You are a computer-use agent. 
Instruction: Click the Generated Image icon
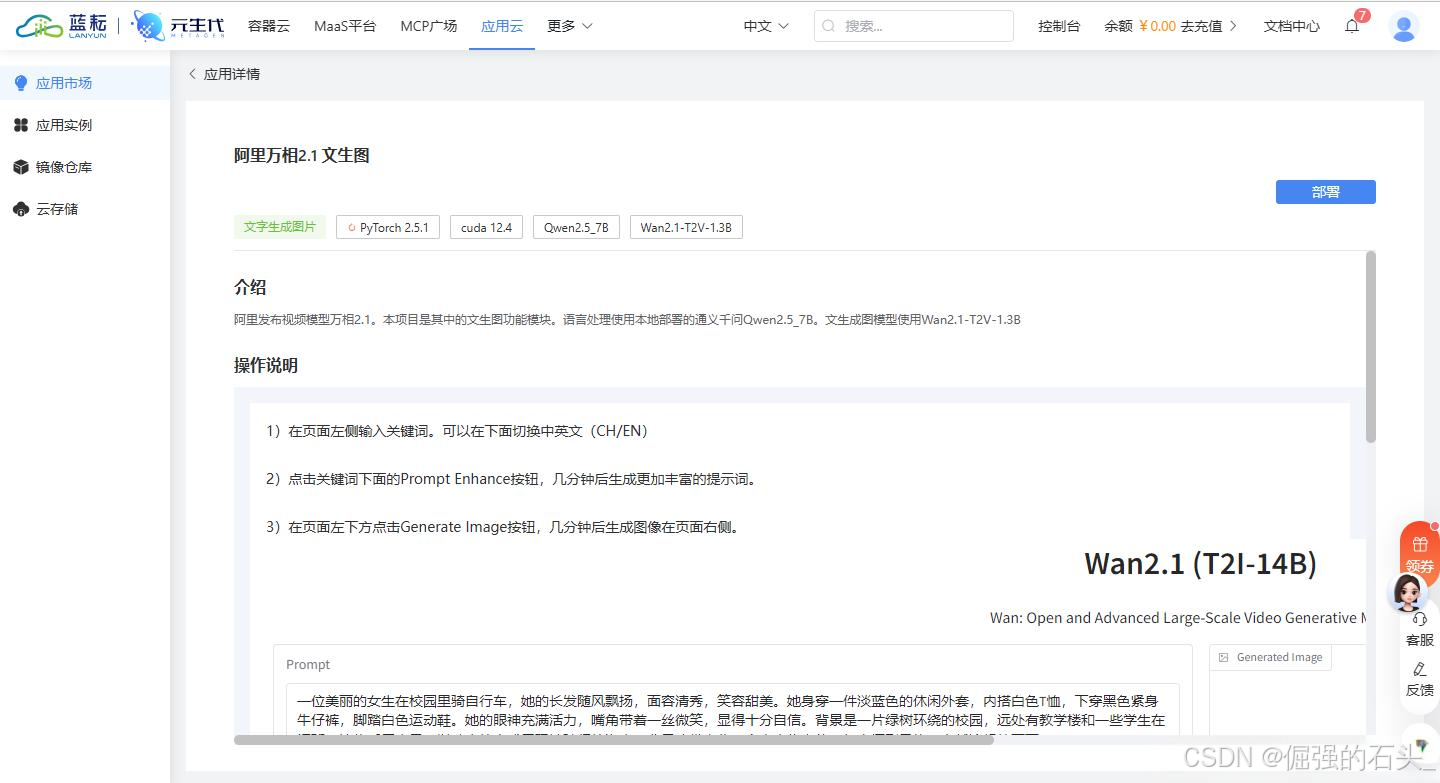point(1224,657)
